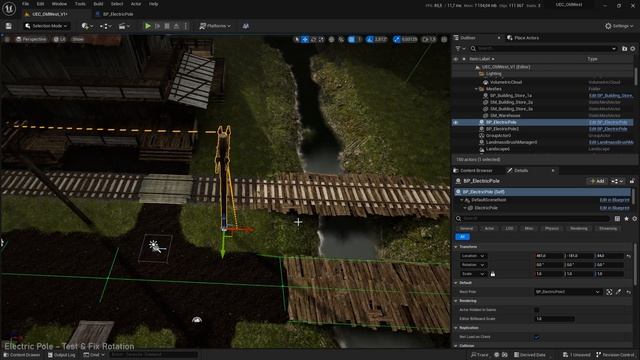Open Selection Mode dropdown
The image size is (640, 360).
46,26
